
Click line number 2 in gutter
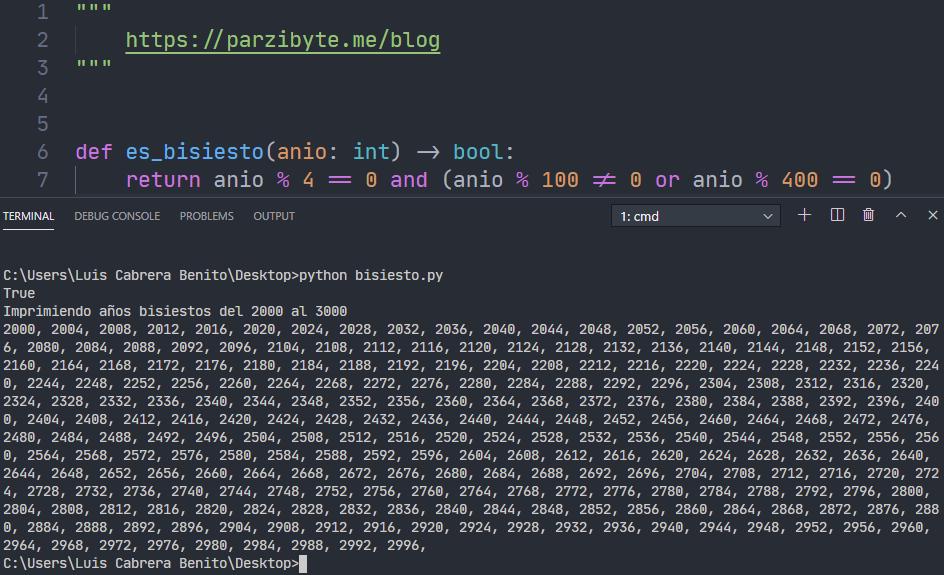click(x=42, y=40)
